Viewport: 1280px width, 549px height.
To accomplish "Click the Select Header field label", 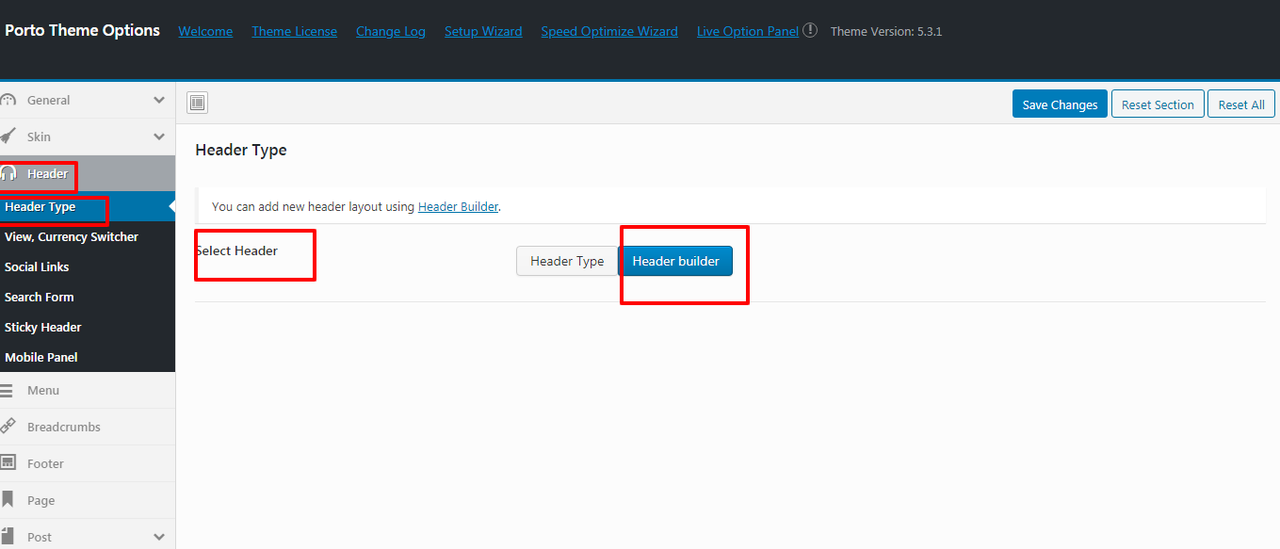I will point(237,250).
